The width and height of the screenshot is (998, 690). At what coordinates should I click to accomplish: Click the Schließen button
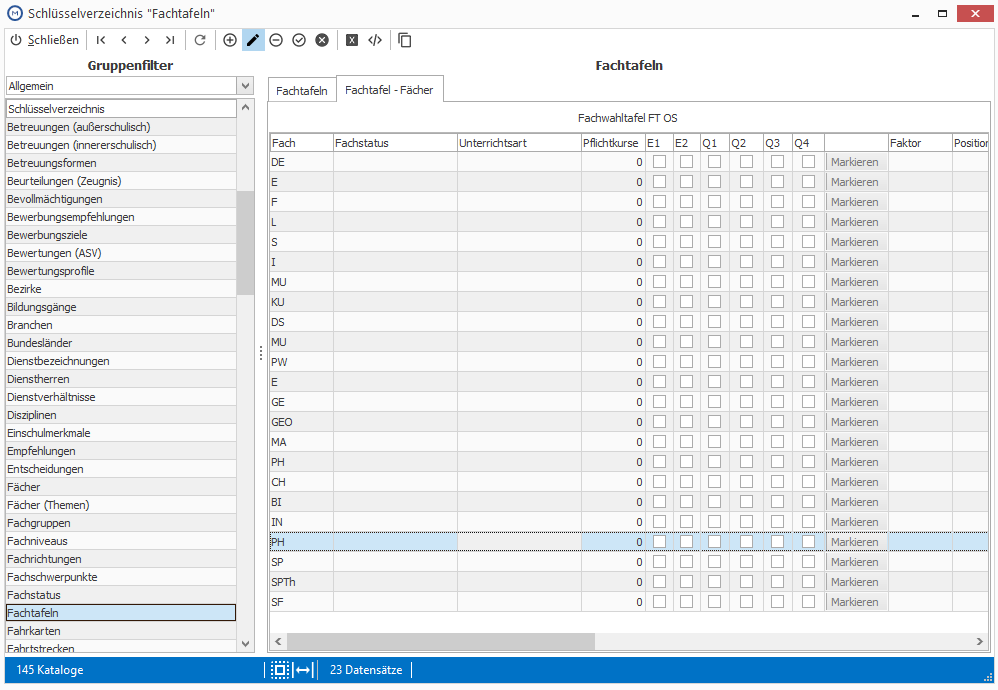(x=45, y=40)
